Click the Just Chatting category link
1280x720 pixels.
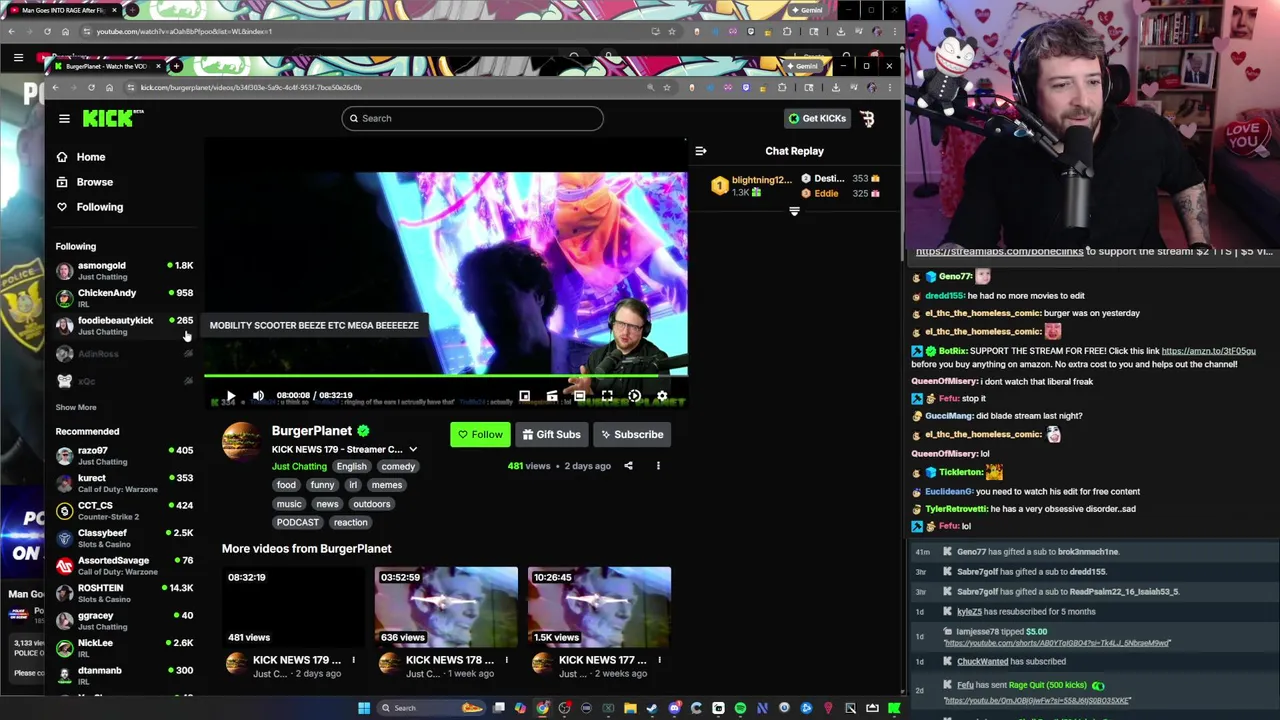[299, 466]
